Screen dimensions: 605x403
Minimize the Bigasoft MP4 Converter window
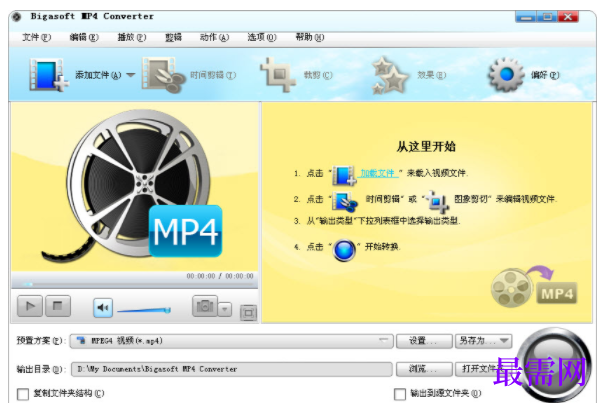(525, 17)
